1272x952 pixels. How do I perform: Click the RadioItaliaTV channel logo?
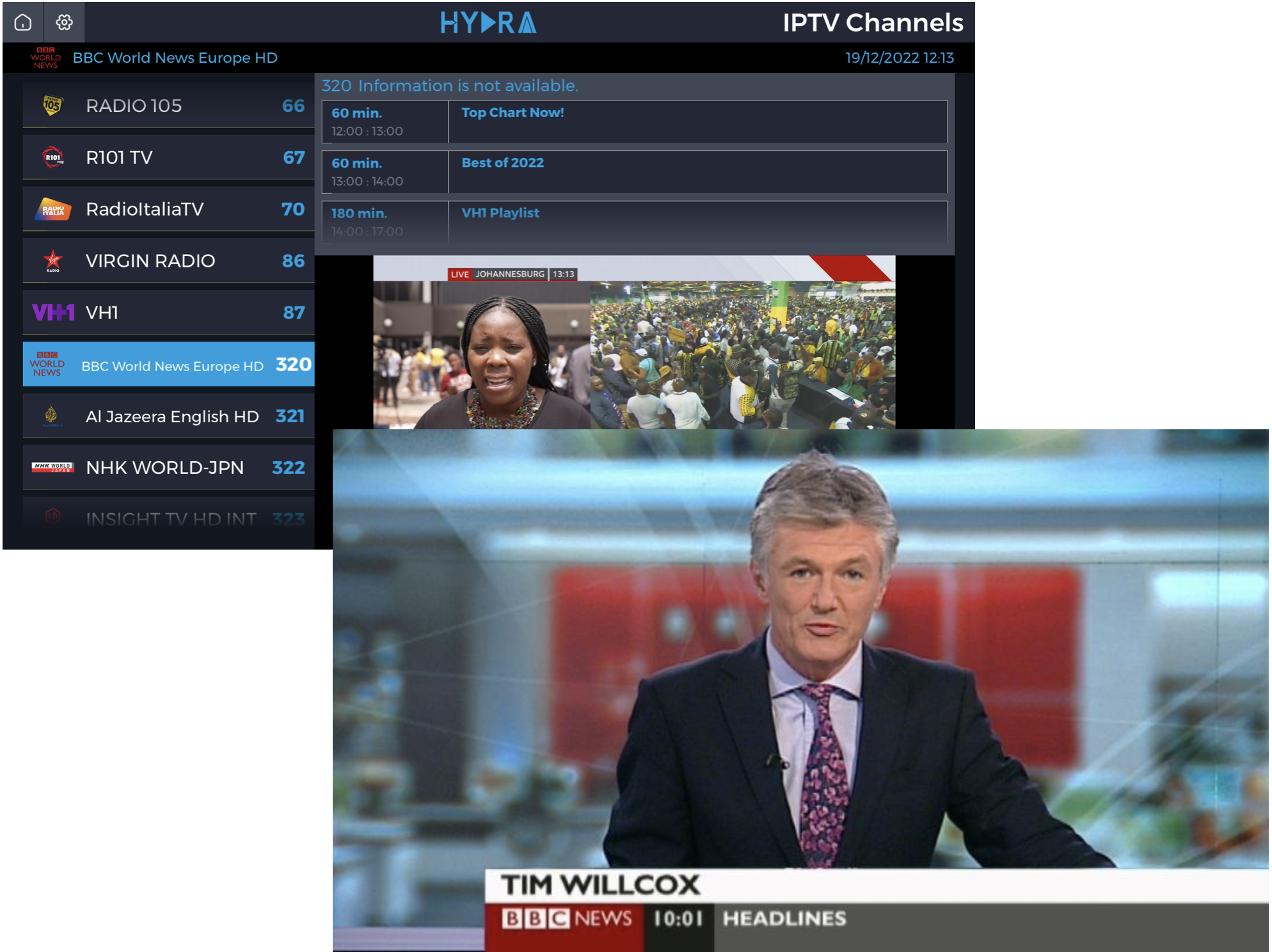(x=53, y=209)
